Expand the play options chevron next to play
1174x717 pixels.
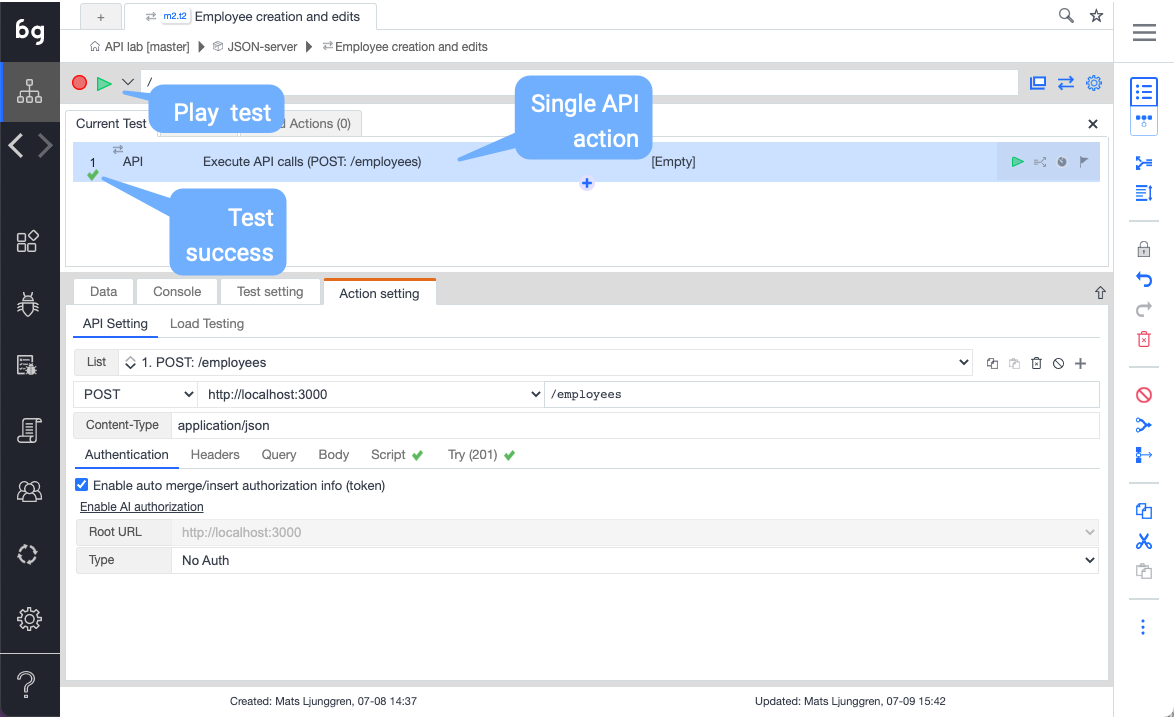coord(128,82)
